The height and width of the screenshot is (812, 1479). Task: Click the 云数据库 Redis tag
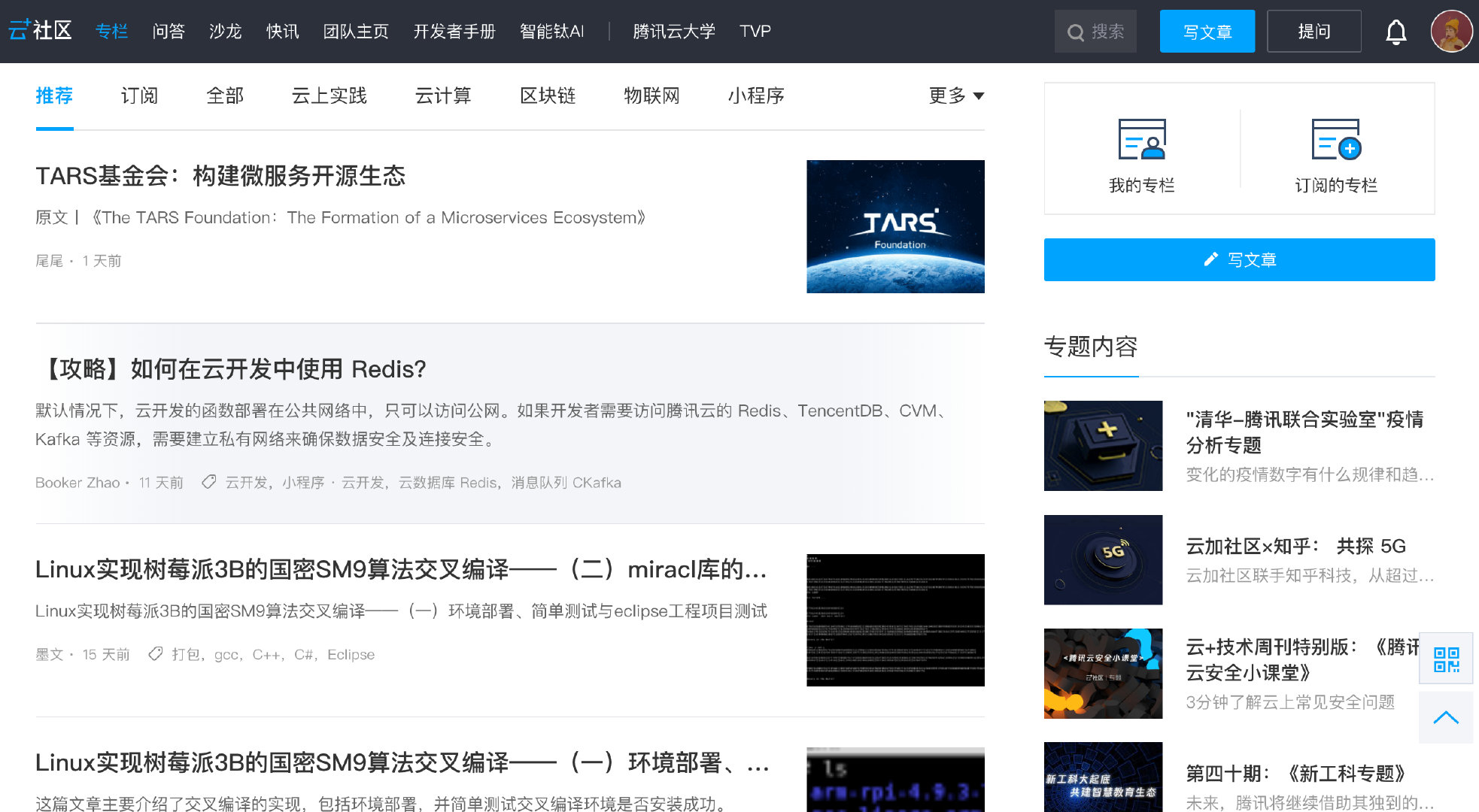pyautogui.click(x=448, y=483)
